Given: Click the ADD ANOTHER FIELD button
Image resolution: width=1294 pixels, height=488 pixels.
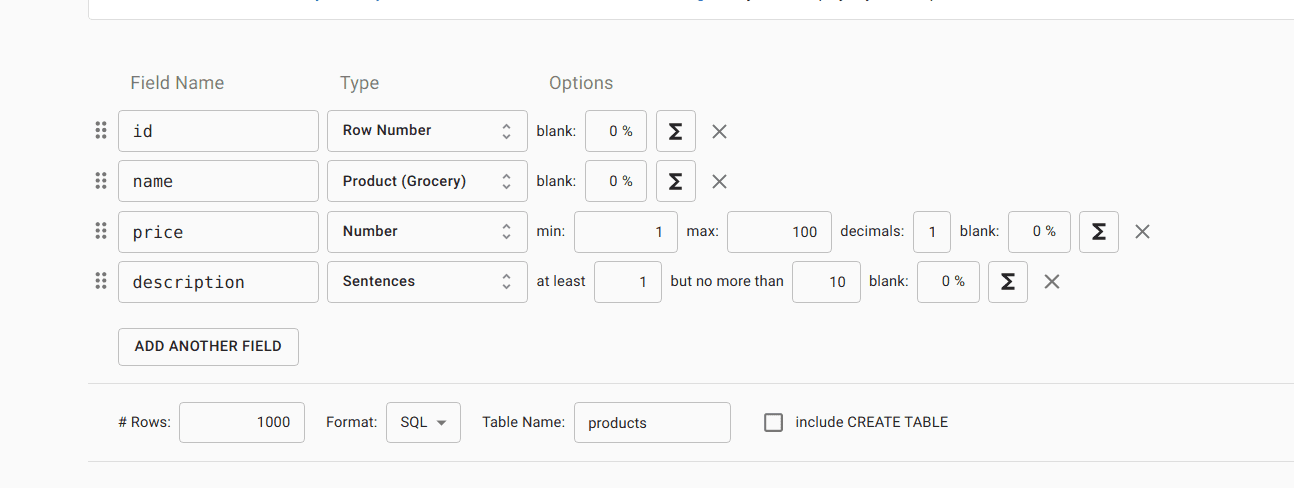Looking at the screenshot, I should click(208, 346).
